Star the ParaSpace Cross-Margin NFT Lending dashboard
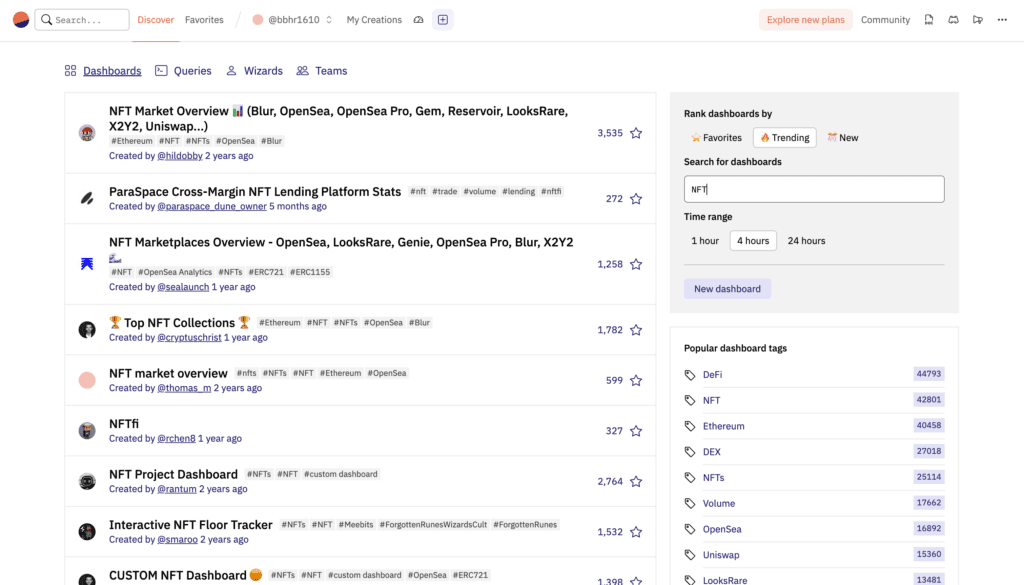Screen dimensions: 1024x585 pyautogui.click(x=636, y=198)
